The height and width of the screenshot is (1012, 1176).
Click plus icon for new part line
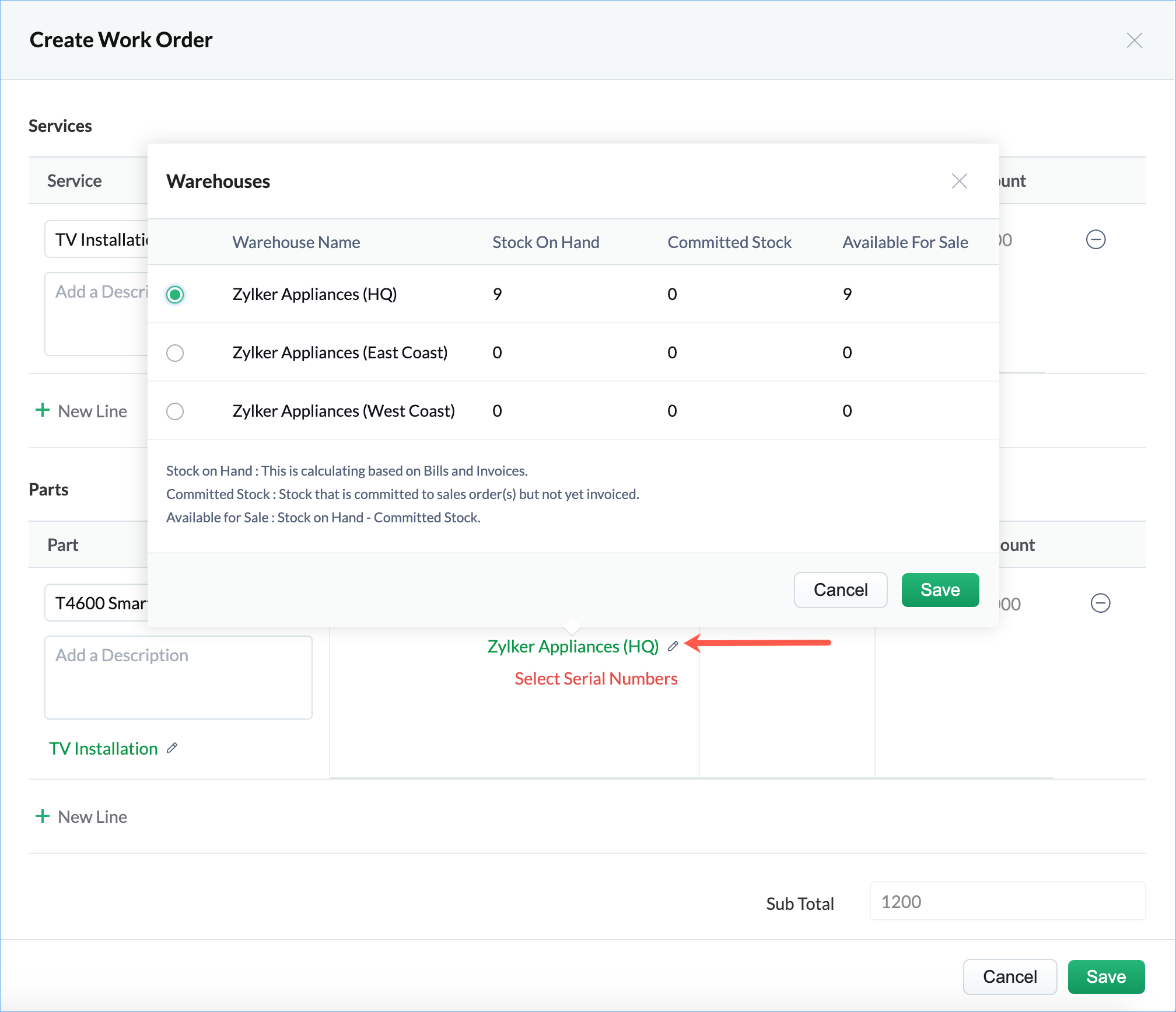pos(43,816)
